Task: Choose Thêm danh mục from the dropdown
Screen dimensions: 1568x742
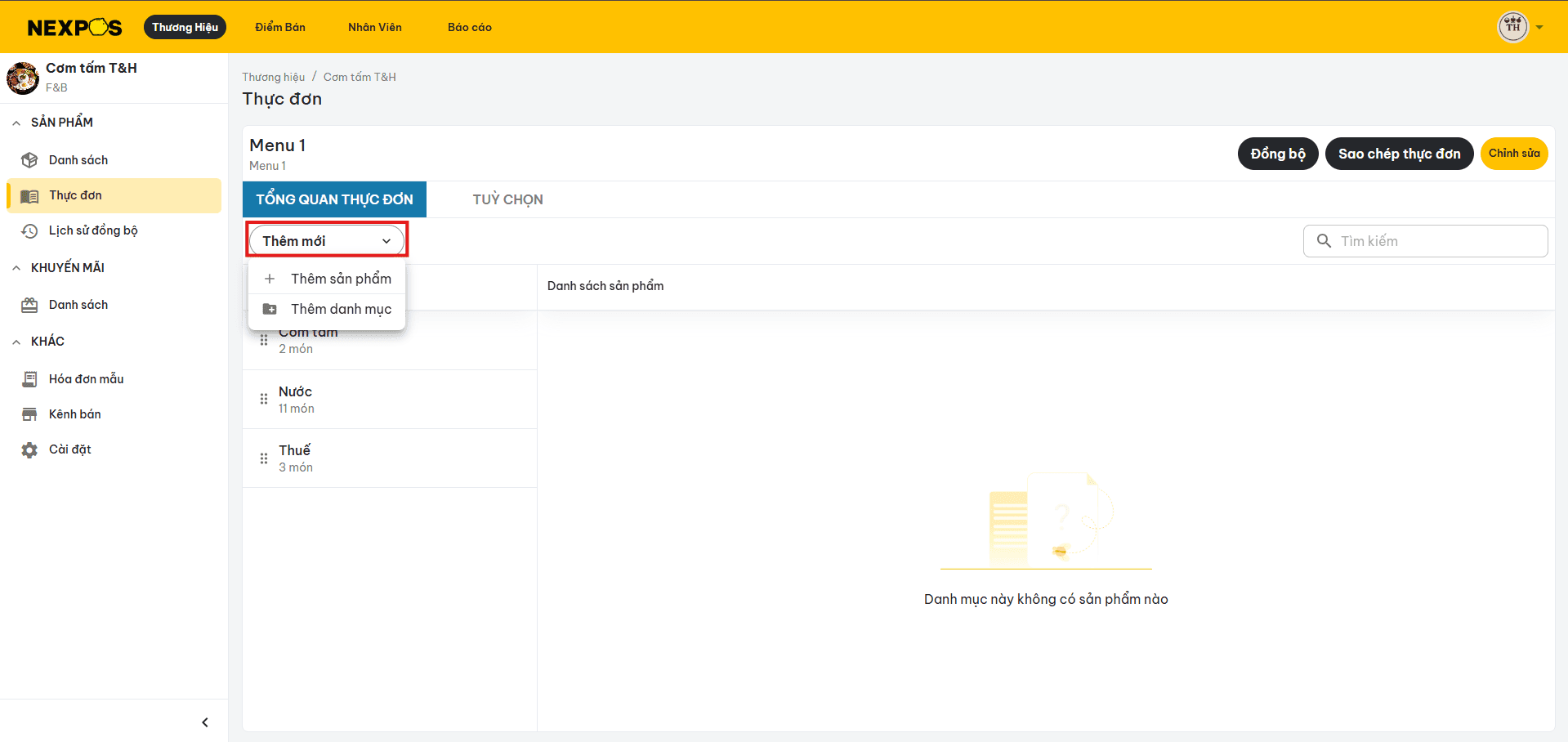Action: pyautogui.click(x=327, y=309)
